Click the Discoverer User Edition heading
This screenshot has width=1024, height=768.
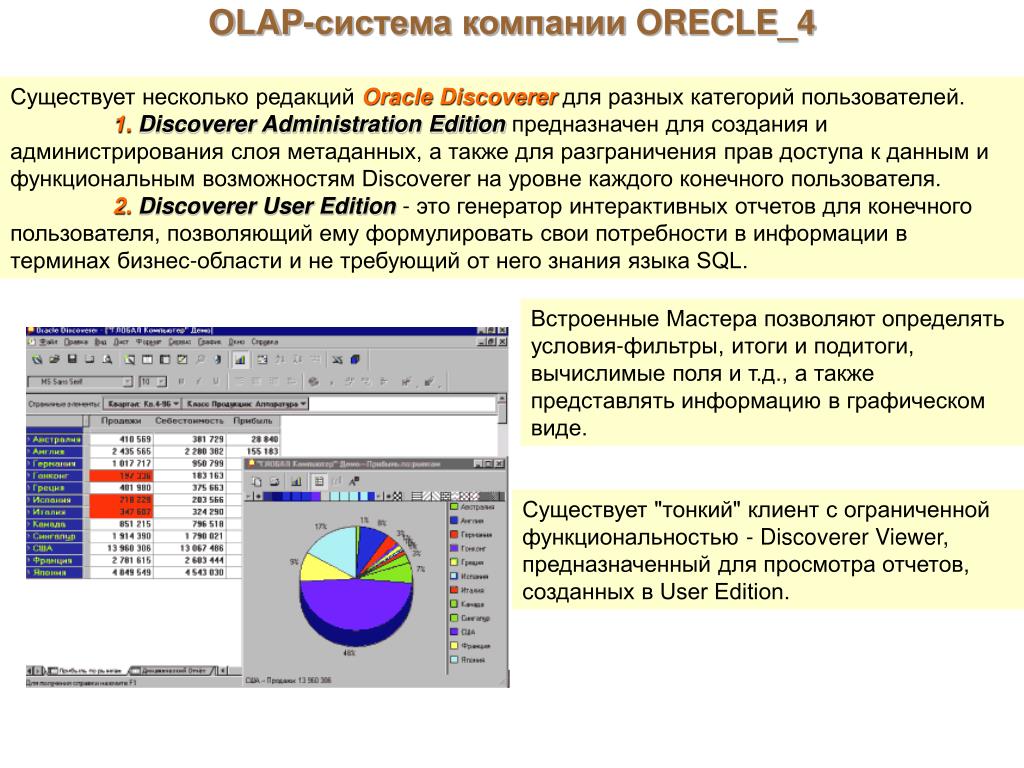point(268,206)
